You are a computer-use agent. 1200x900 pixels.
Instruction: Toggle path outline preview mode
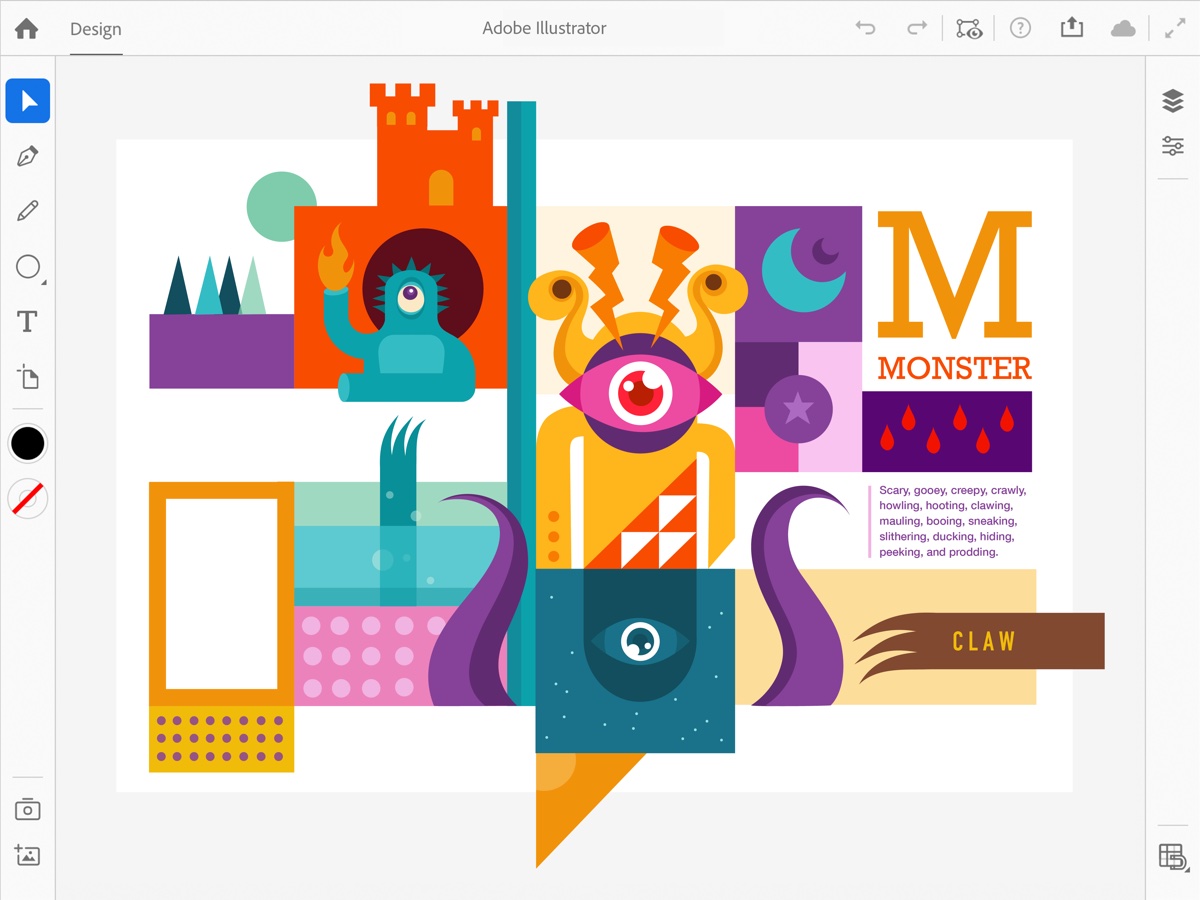[968, 29]
